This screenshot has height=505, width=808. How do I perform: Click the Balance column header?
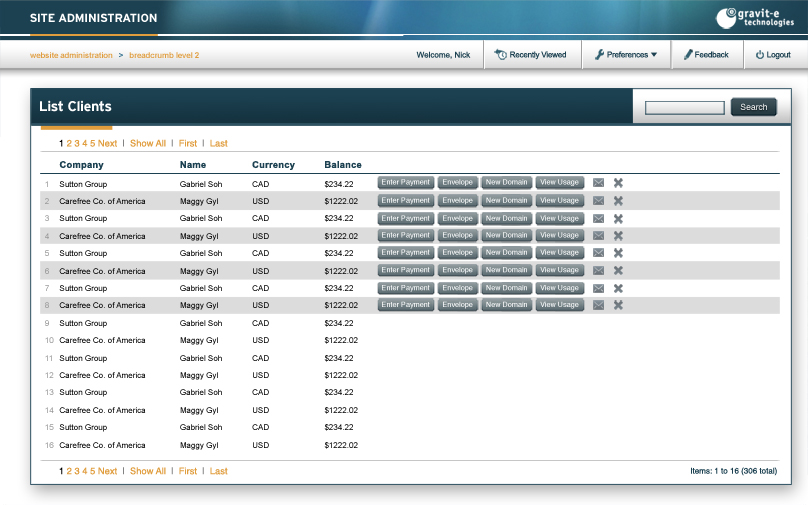(x=343, y=165)
